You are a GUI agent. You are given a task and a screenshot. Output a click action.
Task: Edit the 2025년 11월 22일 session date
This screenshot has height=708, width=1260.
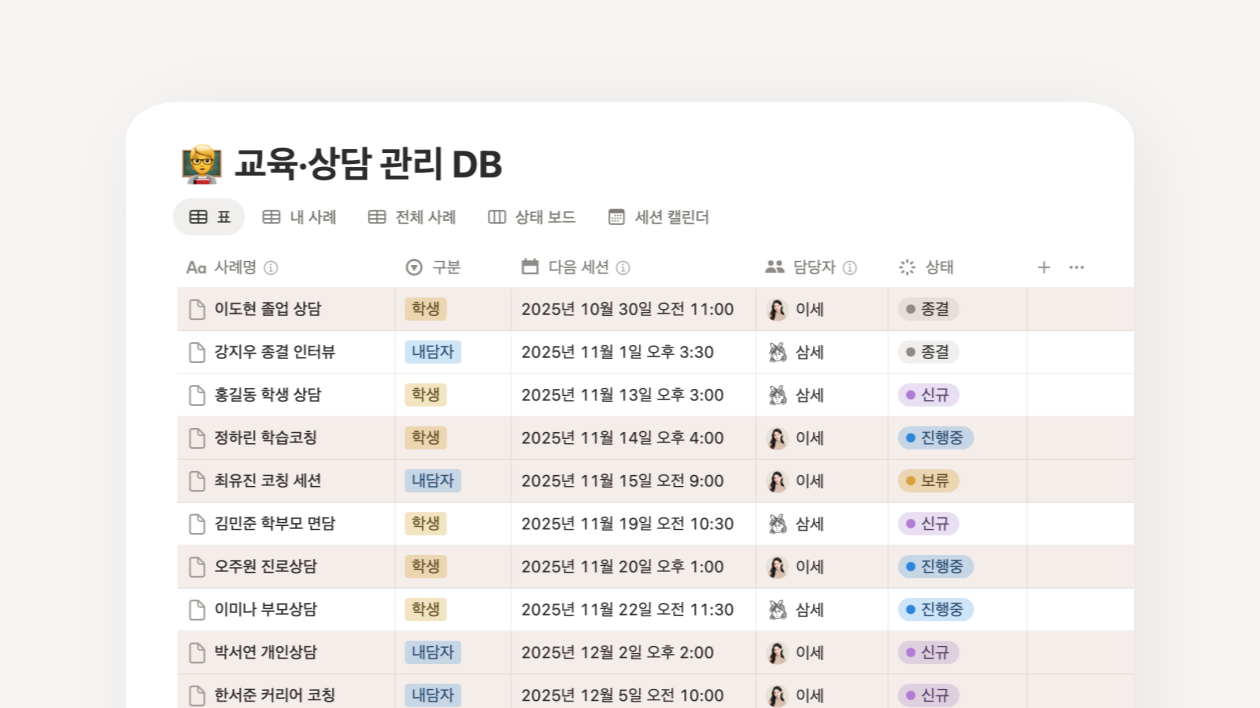(x=627, y=610)
